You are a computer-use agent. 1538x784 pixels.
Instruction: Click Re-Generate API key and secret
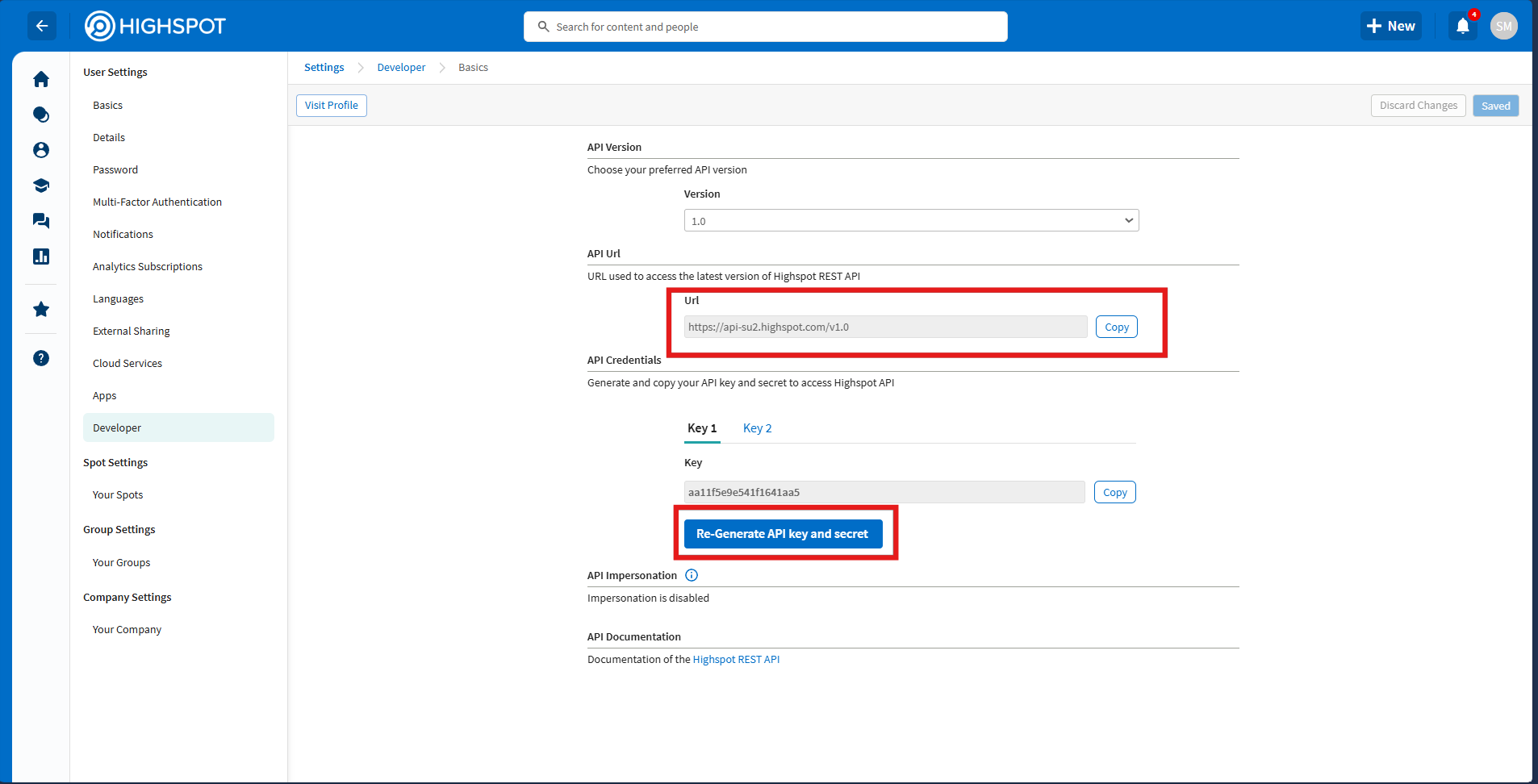pyautogui.click(x=782, y=533)
